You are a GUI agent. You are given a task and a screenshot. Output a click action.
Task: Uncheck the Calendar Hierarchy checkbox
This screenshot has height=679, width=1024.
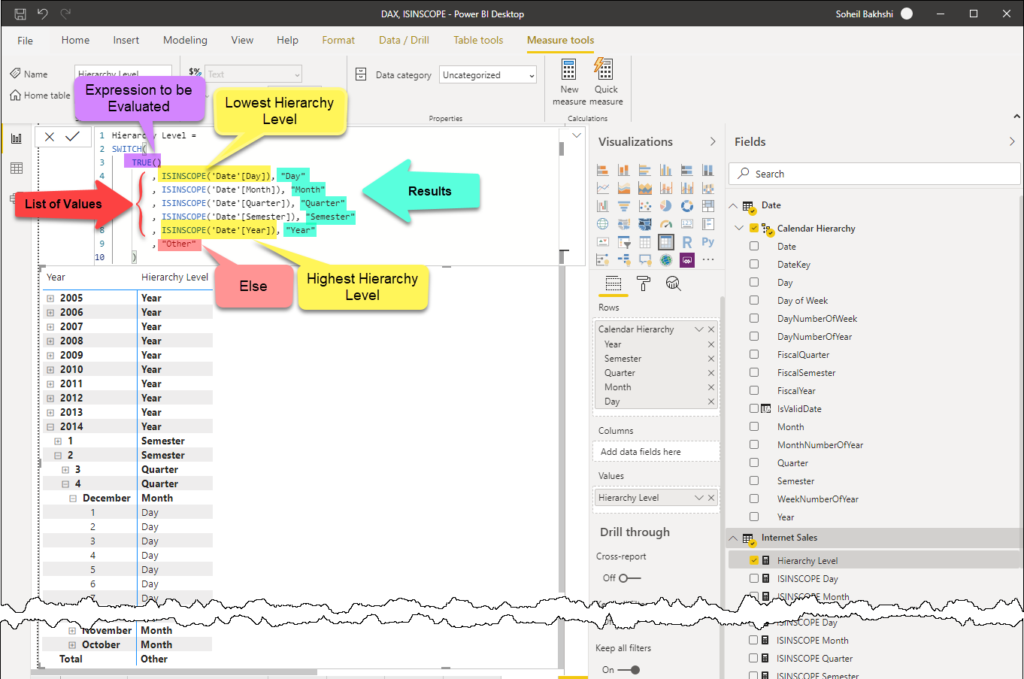coord(754,228)
